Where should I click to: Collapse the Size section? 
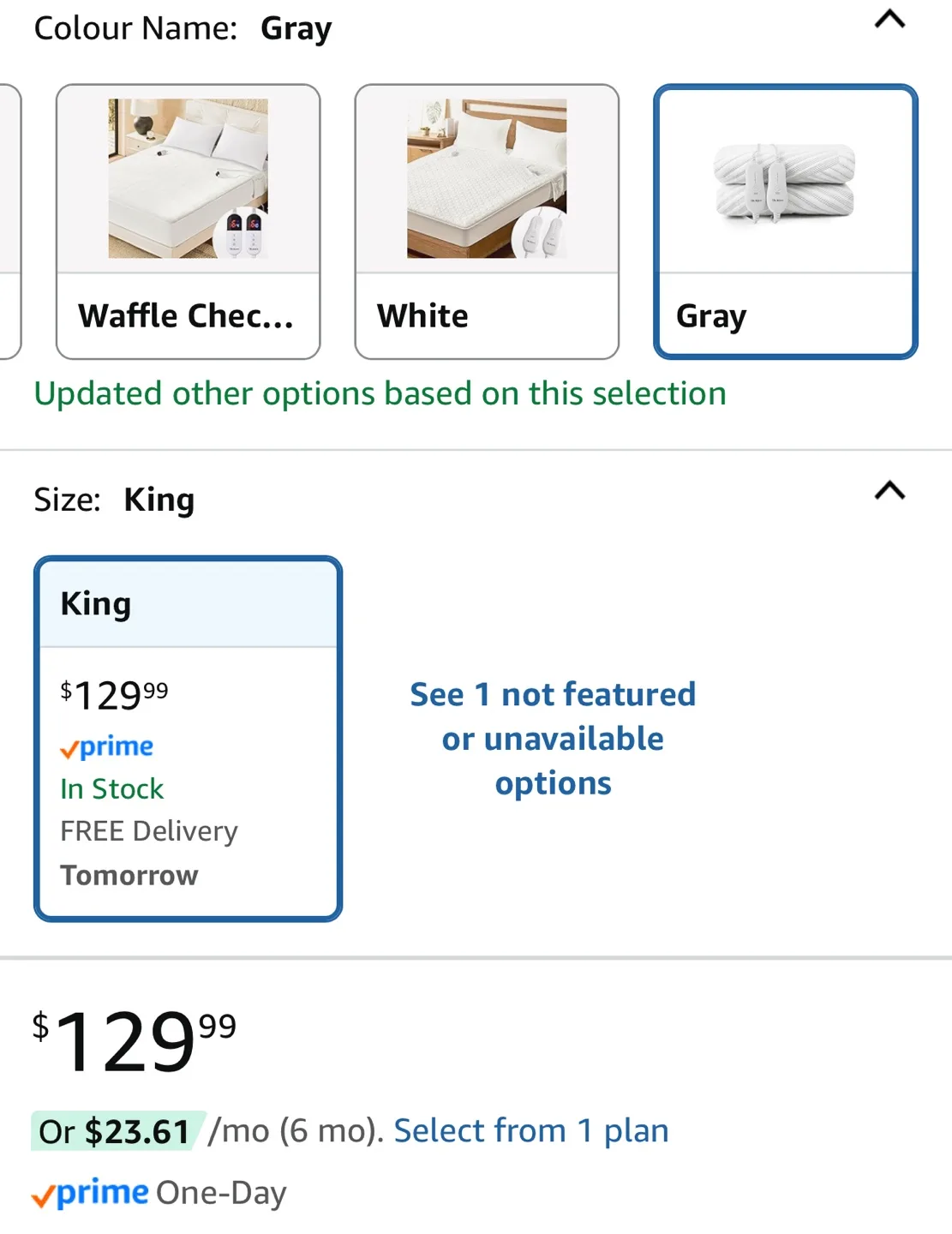[x=889, y=491]
